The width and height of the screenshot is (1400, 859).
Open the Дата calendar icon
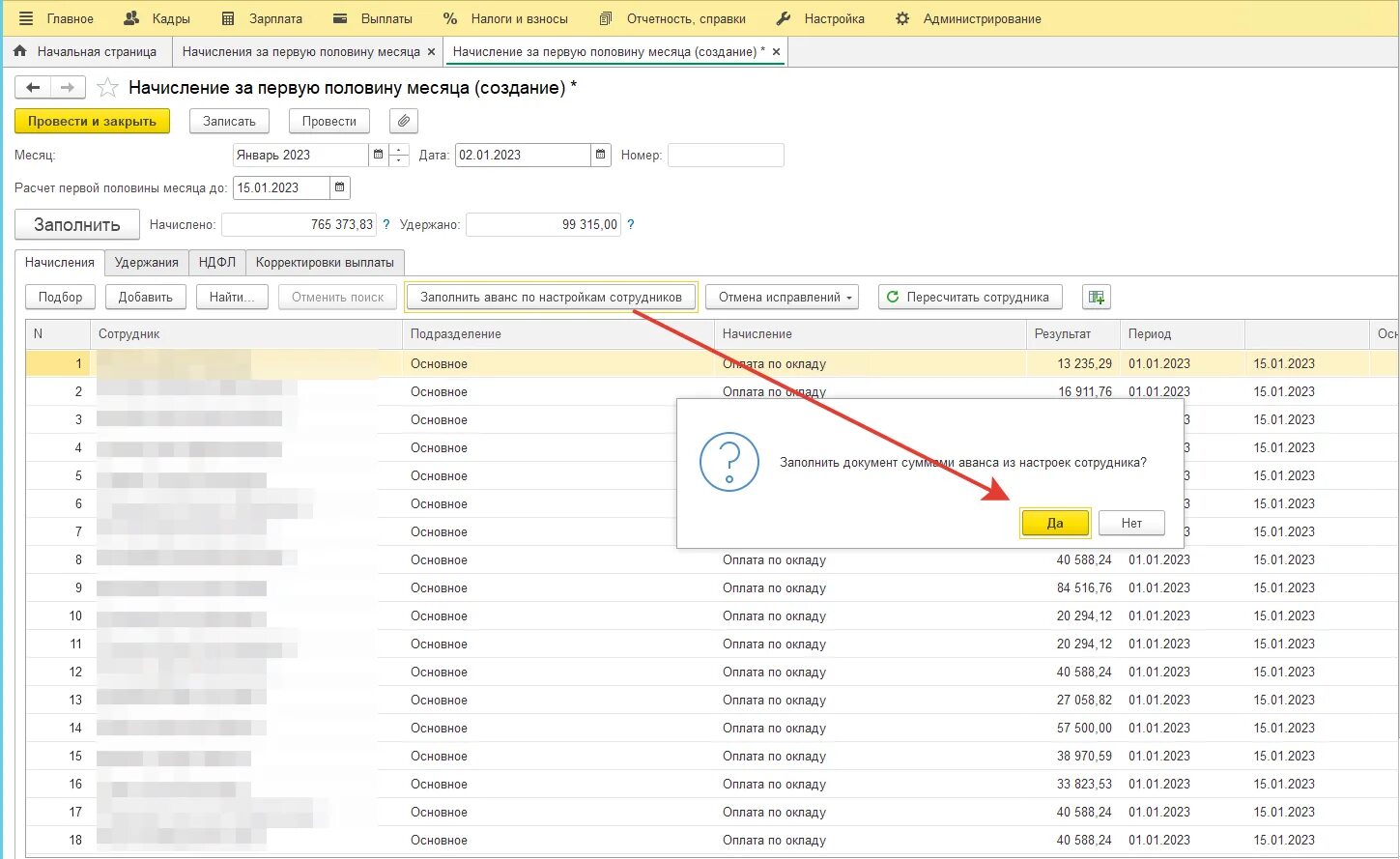pyautogui.click(x=601, y=155)
